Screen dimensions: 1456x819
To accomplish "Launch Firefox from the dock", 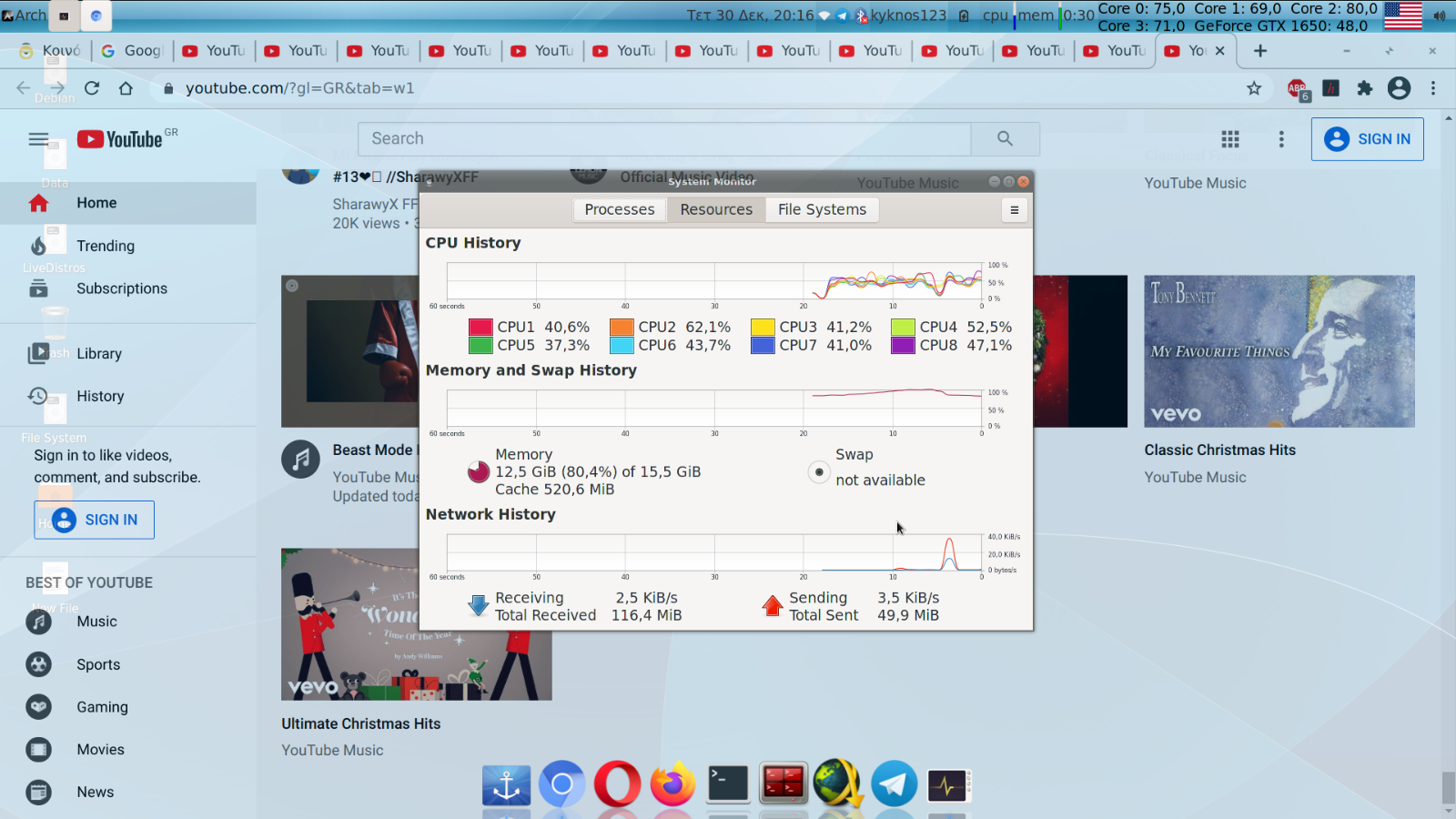I will coord(672,784).
